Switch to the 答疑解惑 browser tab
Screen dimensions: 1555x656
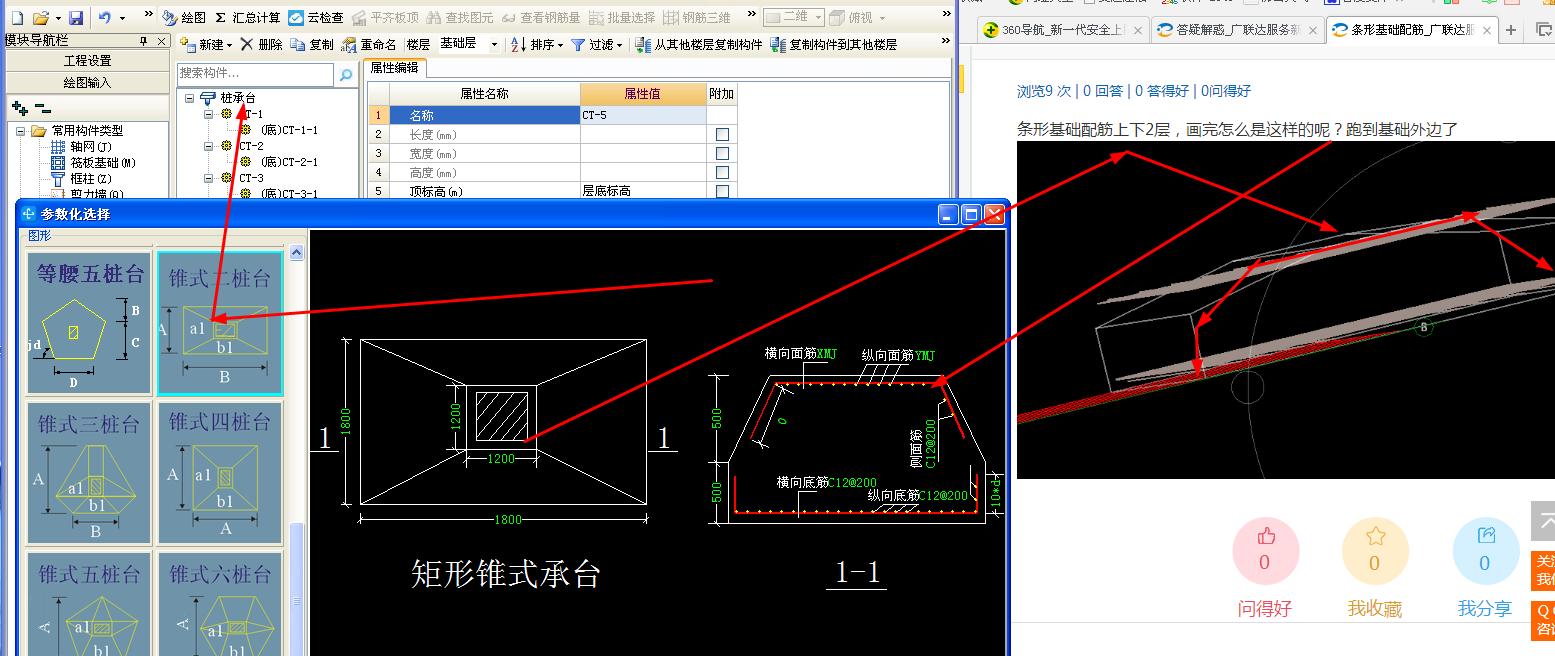click(x=1237, y=30)
